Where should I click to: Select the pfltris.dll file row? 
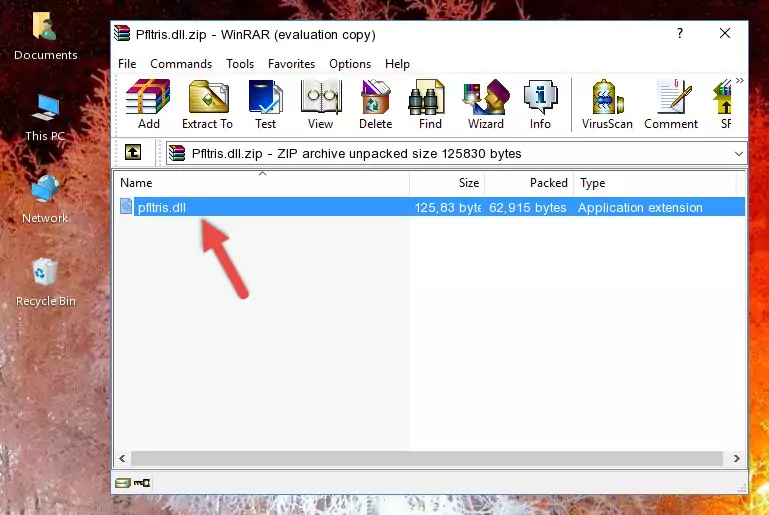[x=431, y=207]
